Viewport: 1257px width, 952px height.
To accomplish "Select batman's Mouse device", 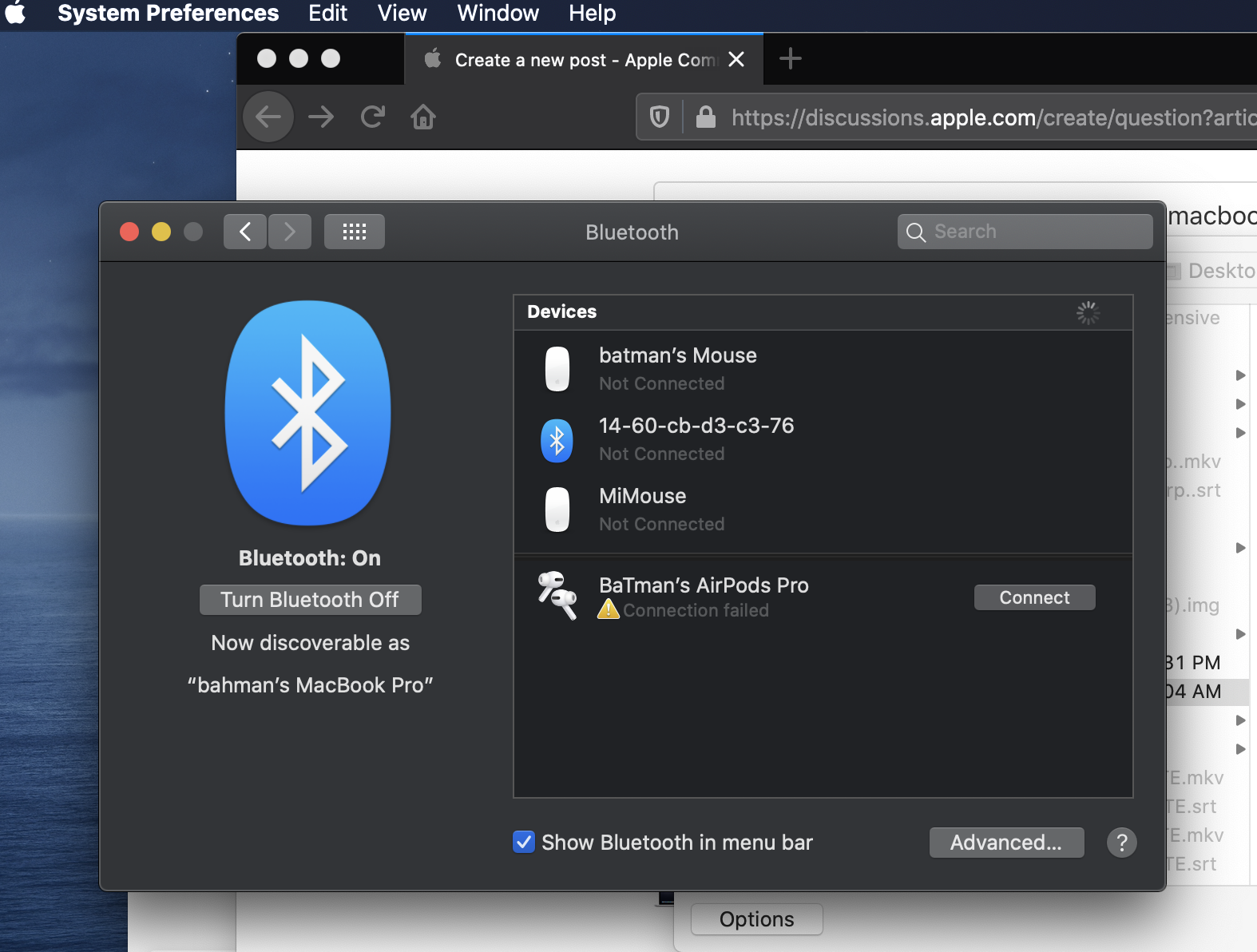I will point(823,368).
